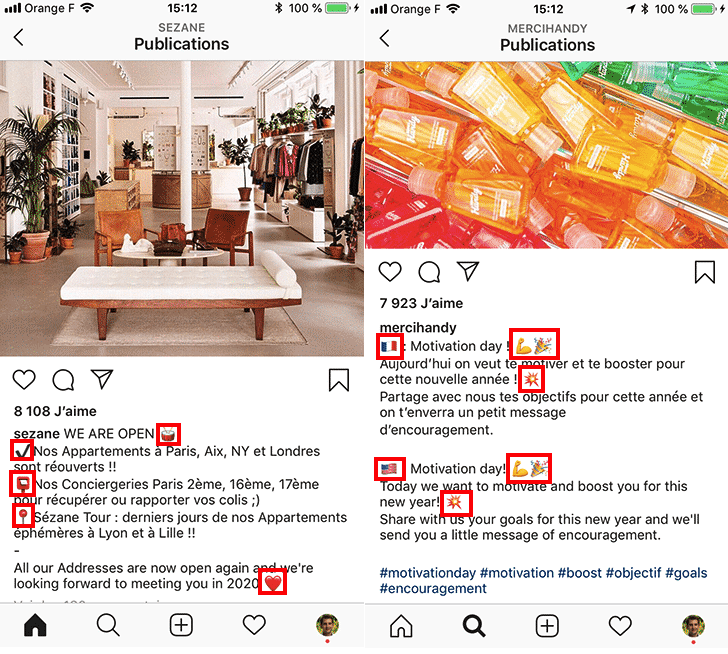The height and width of the screenshot is (654, 728).
Task: Save the Mercihandy post with bookmark icon
Action: (705, 272)
